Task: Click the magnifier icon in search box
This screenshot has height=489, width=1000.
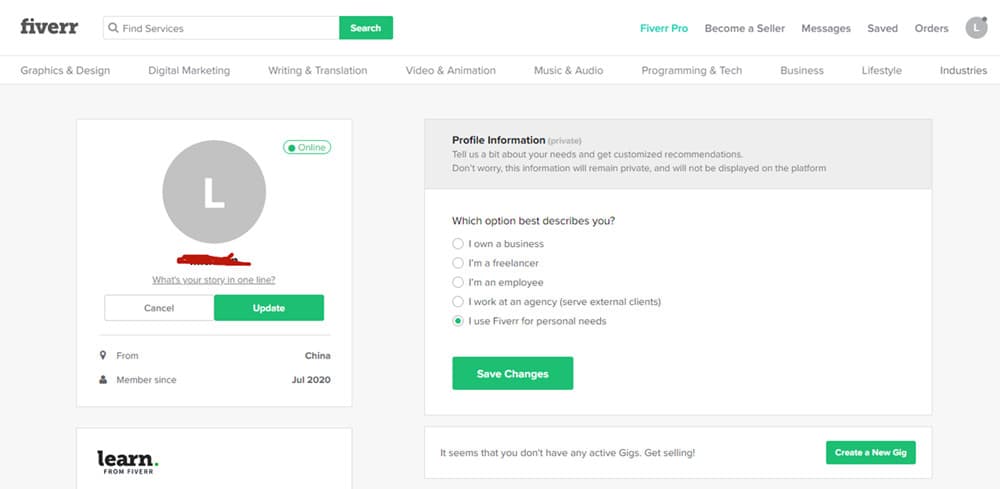Action: (x=113, y=28)
